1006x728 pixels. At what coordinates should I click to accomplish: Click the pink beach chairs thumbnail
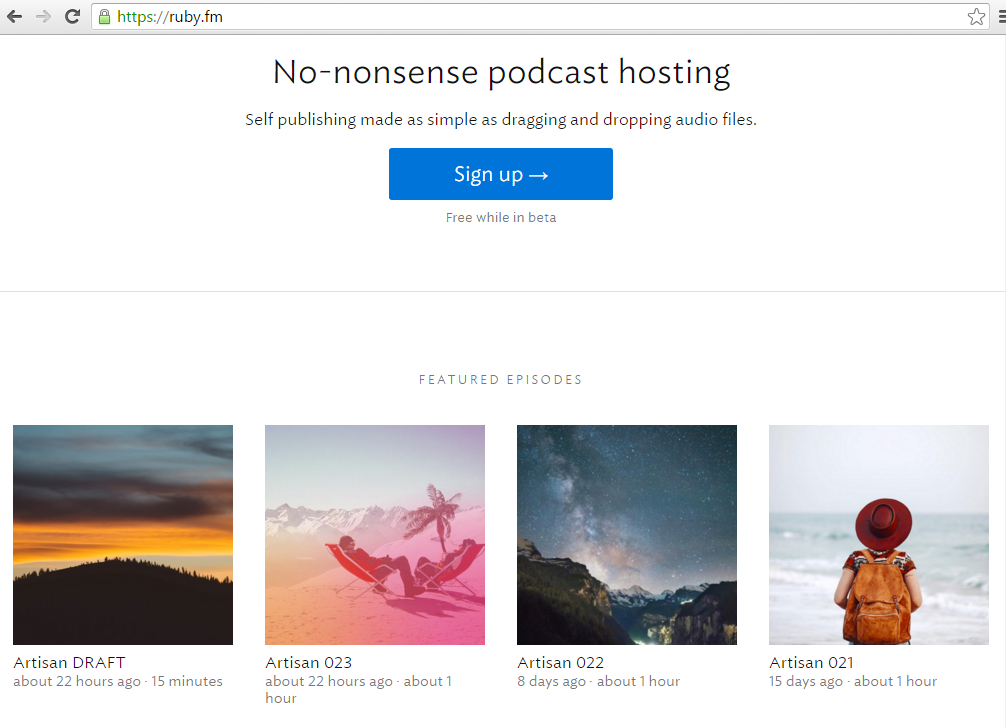click(374, 534)
